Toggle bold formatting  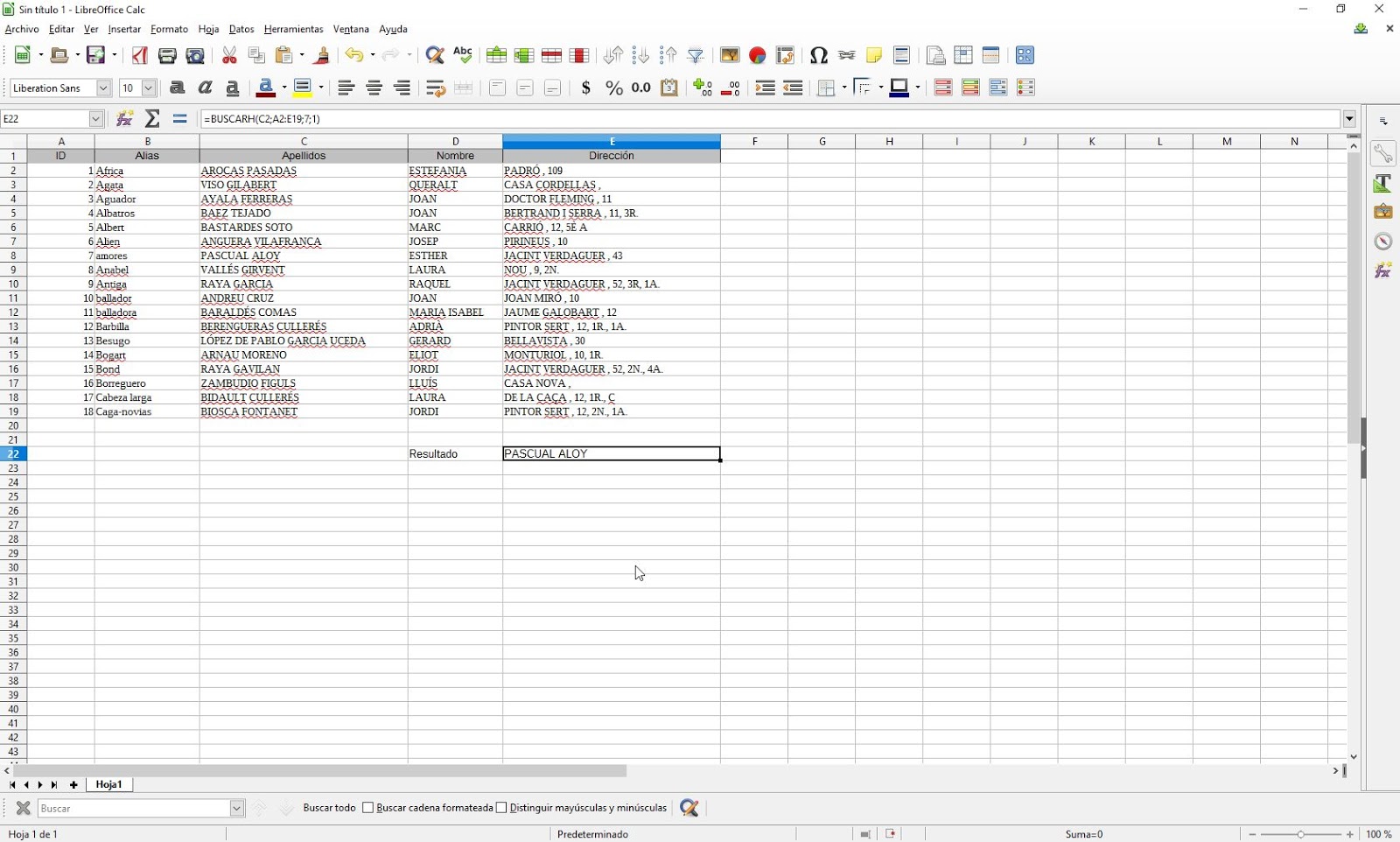[178, 88]
